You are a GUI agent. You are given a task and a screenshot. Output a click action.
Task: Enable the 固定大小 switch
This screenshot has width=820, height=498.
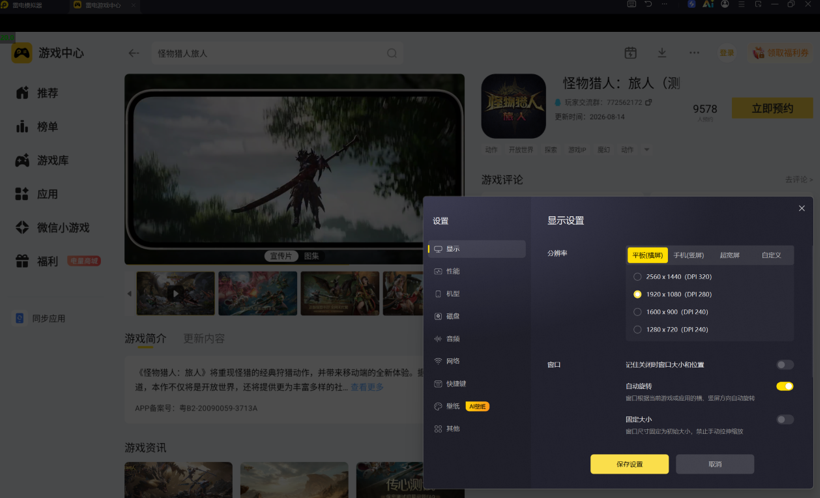[785, 420]
